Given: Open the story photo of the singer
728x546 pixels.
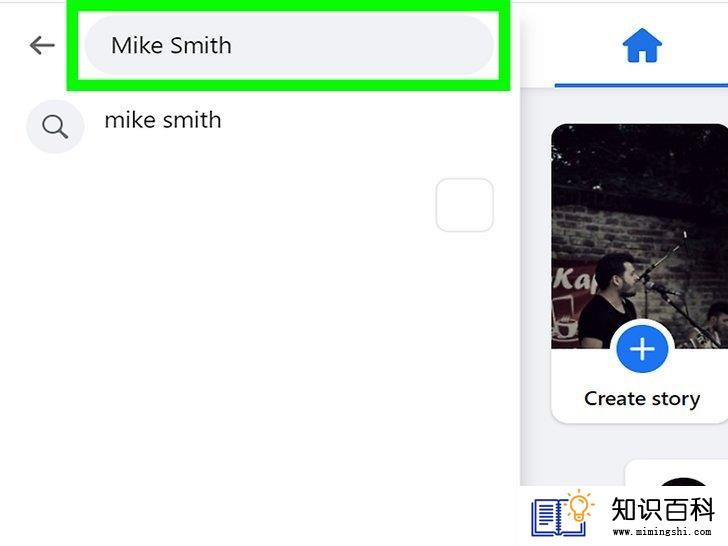Looking at the screenshot, I should click(x=639, y=236).
